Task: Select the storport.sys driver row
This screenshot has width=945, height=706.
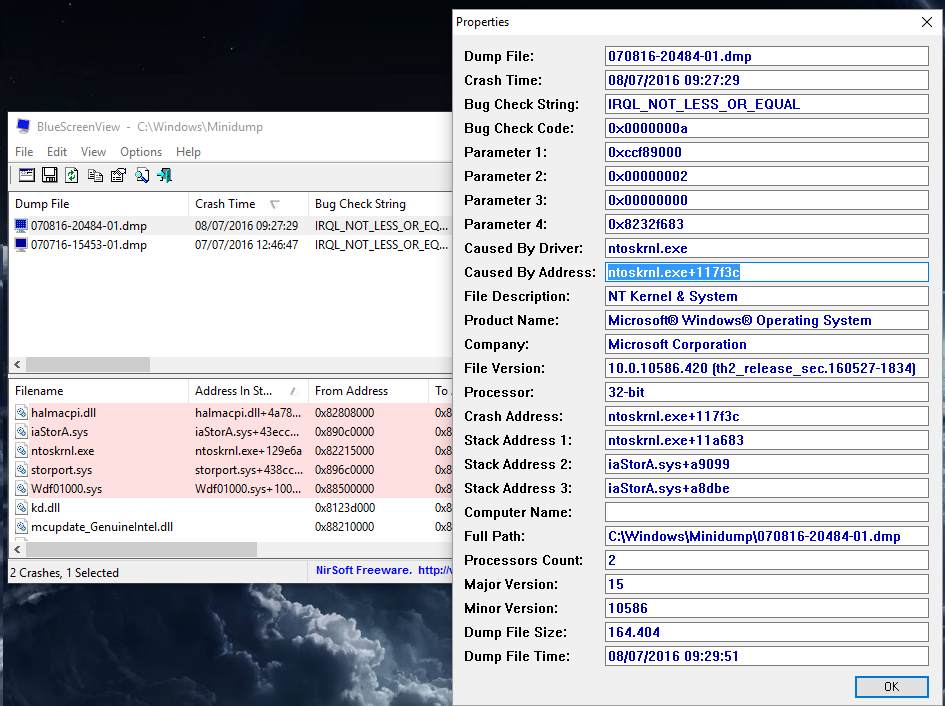Action: coord(230,470)
